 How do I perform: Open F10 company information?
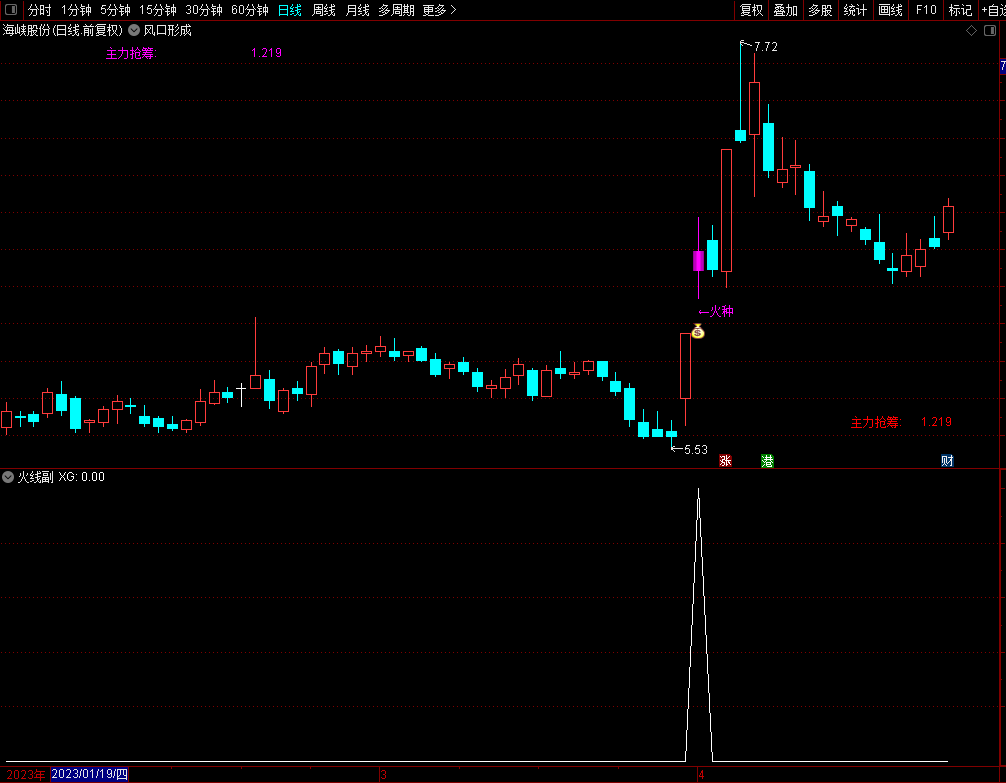pyautogui.click(x=926, y=10)
